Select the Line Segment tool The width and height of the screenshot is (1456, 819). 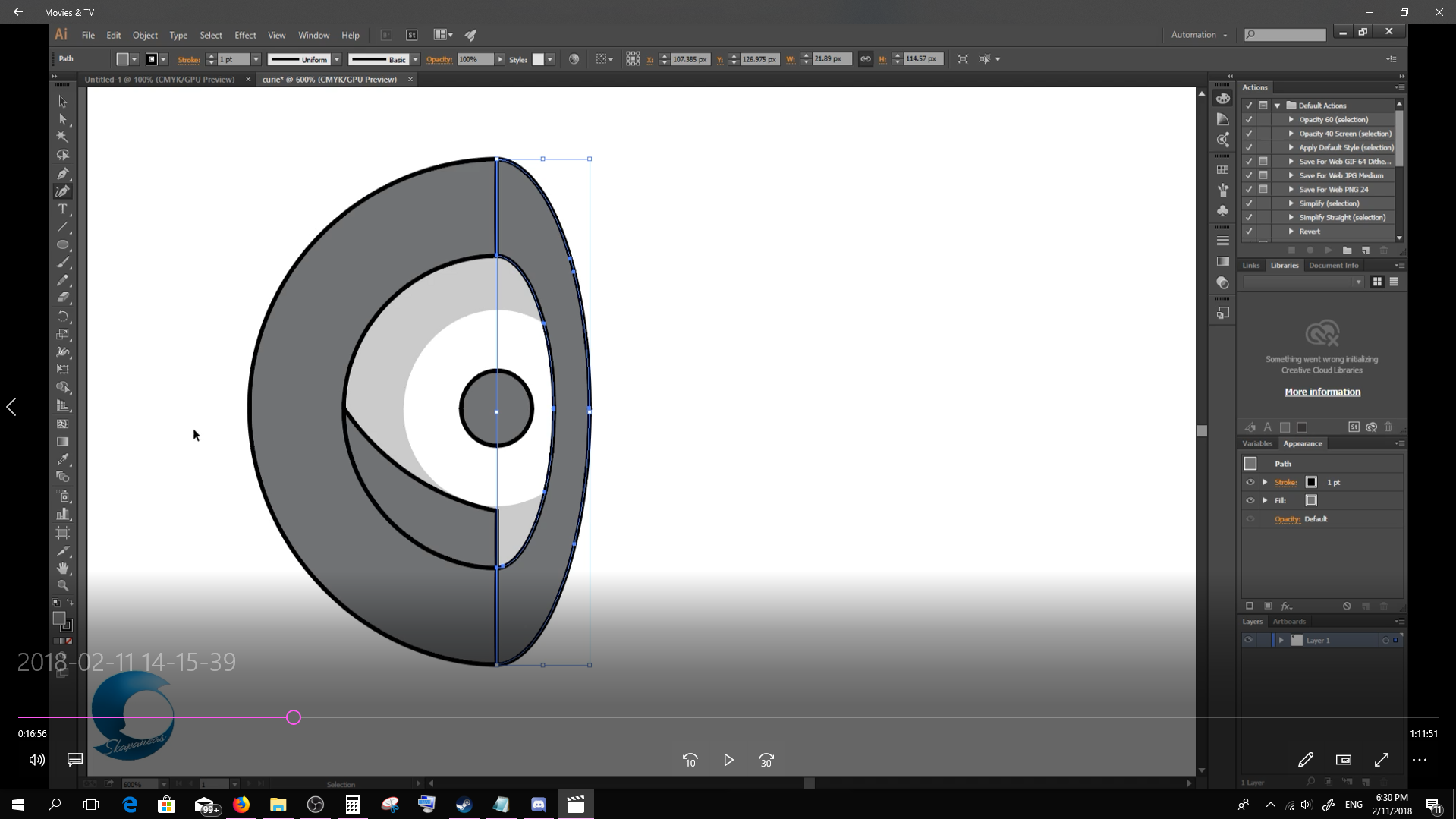(x=63, y=228)
